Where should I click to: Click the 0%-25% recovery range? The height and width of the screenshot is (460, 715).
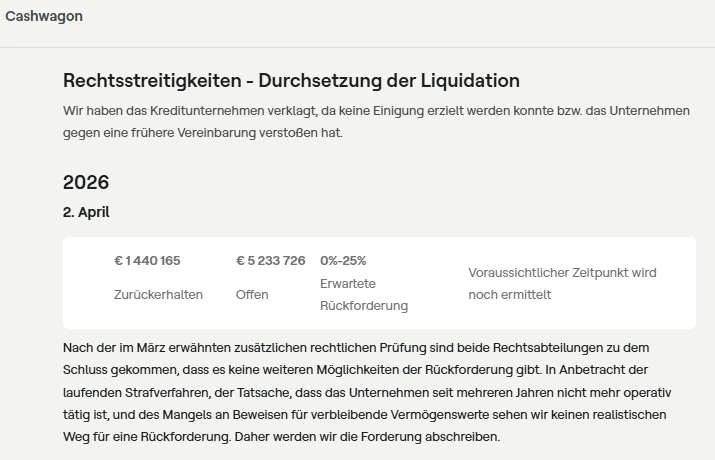point(343,261)
